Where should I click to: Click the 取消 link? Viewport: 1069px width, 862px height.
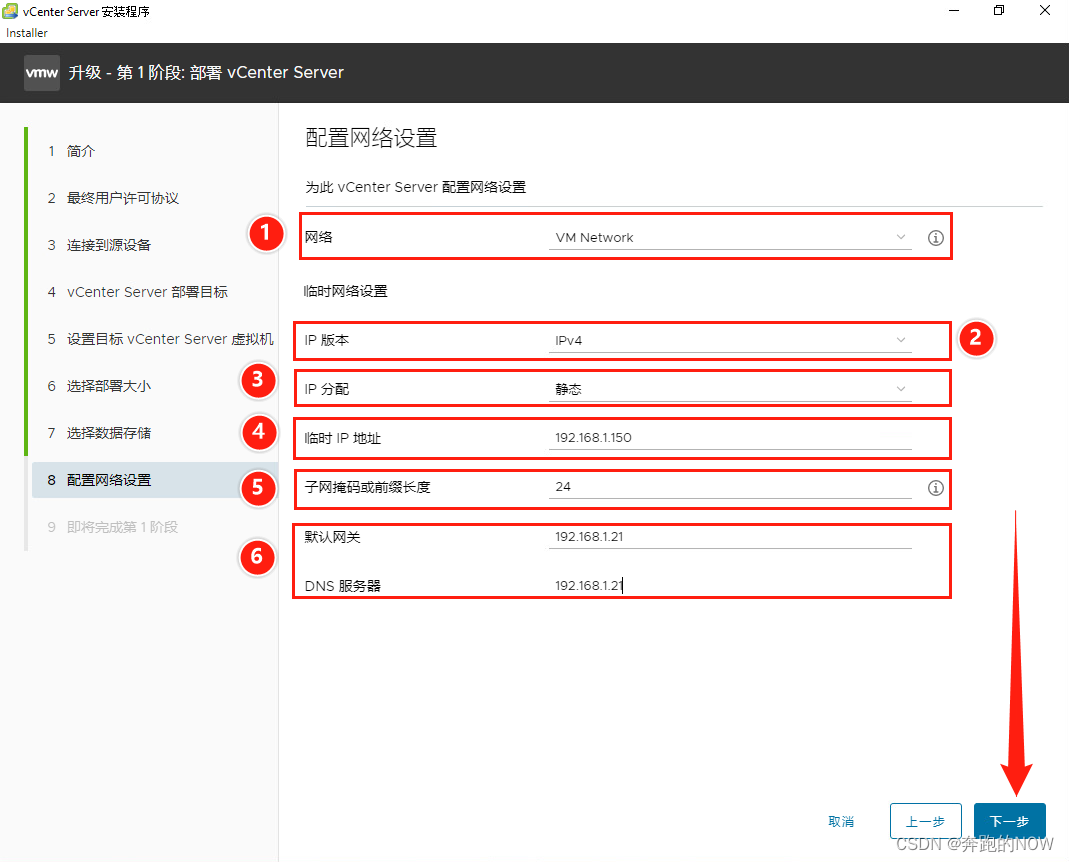[x=841, y=822]
